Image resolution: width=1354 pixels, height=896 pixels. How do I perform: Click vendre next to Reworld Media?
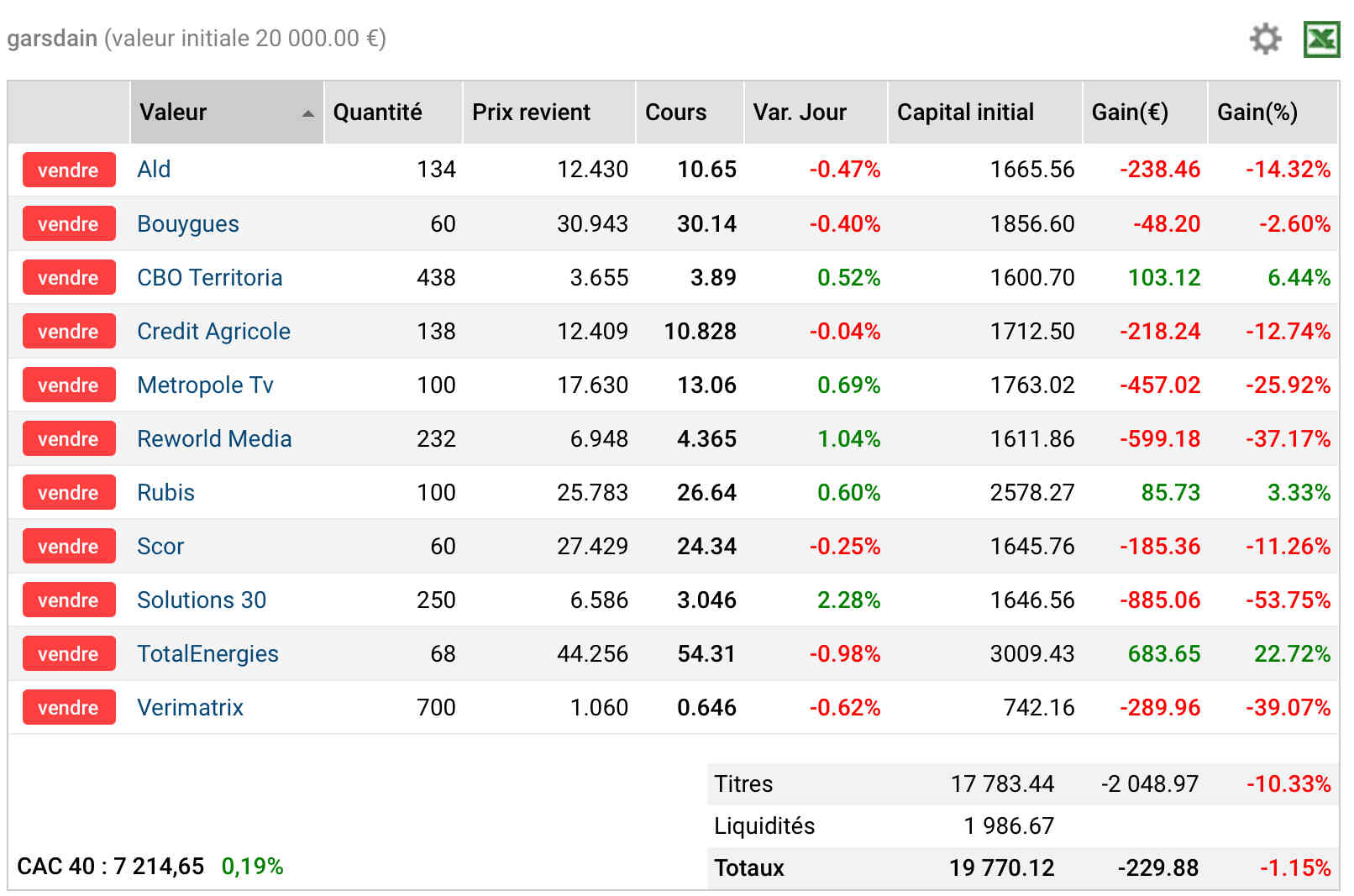tap(69, 438)
